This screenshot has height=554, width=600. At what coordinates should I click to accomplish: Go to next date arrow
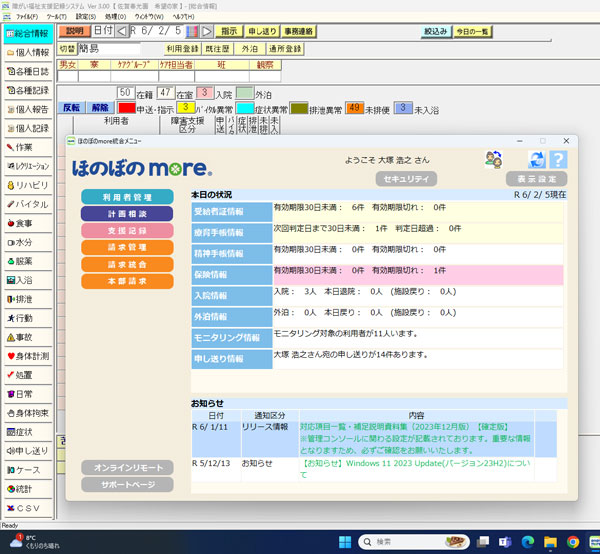click(x=207, y=31)
